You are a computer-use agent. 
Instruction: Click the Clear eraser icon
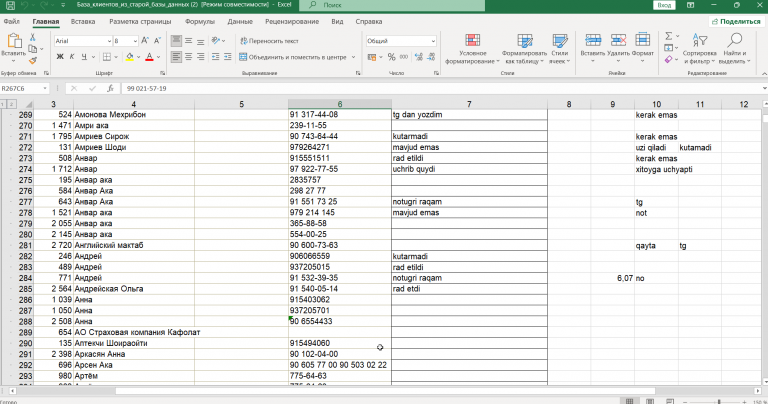(669, 59)
